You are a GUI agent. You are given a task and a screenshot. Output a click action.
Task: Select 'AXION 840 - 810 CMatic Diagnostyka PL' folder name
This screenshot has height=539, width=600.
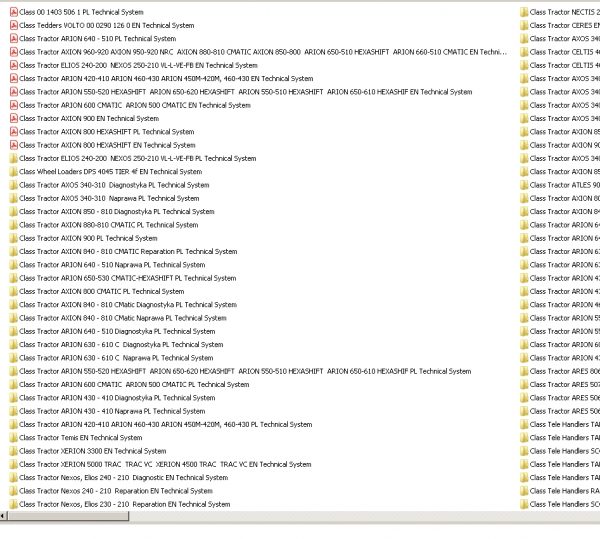(128, 305)
